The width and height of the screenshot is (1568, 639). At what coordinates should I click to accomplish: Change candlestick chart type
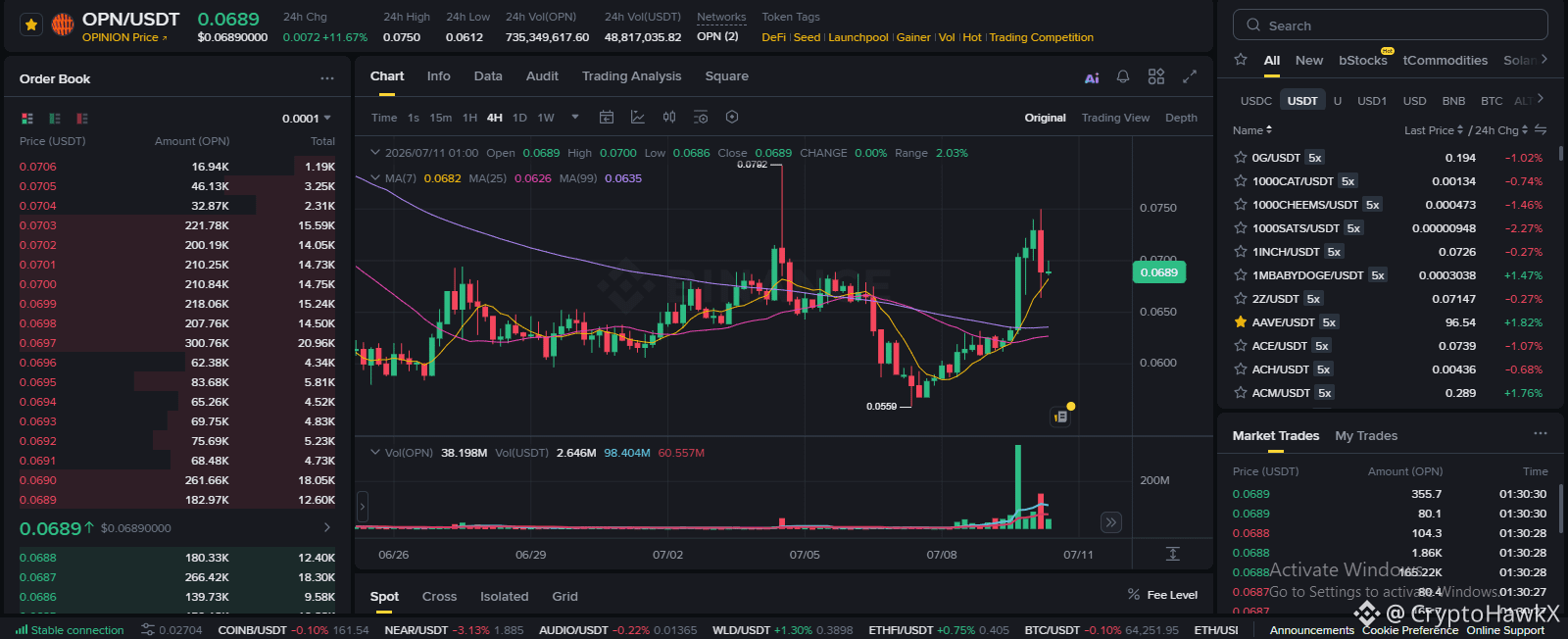pyautogui.click(x=669, y=118)
